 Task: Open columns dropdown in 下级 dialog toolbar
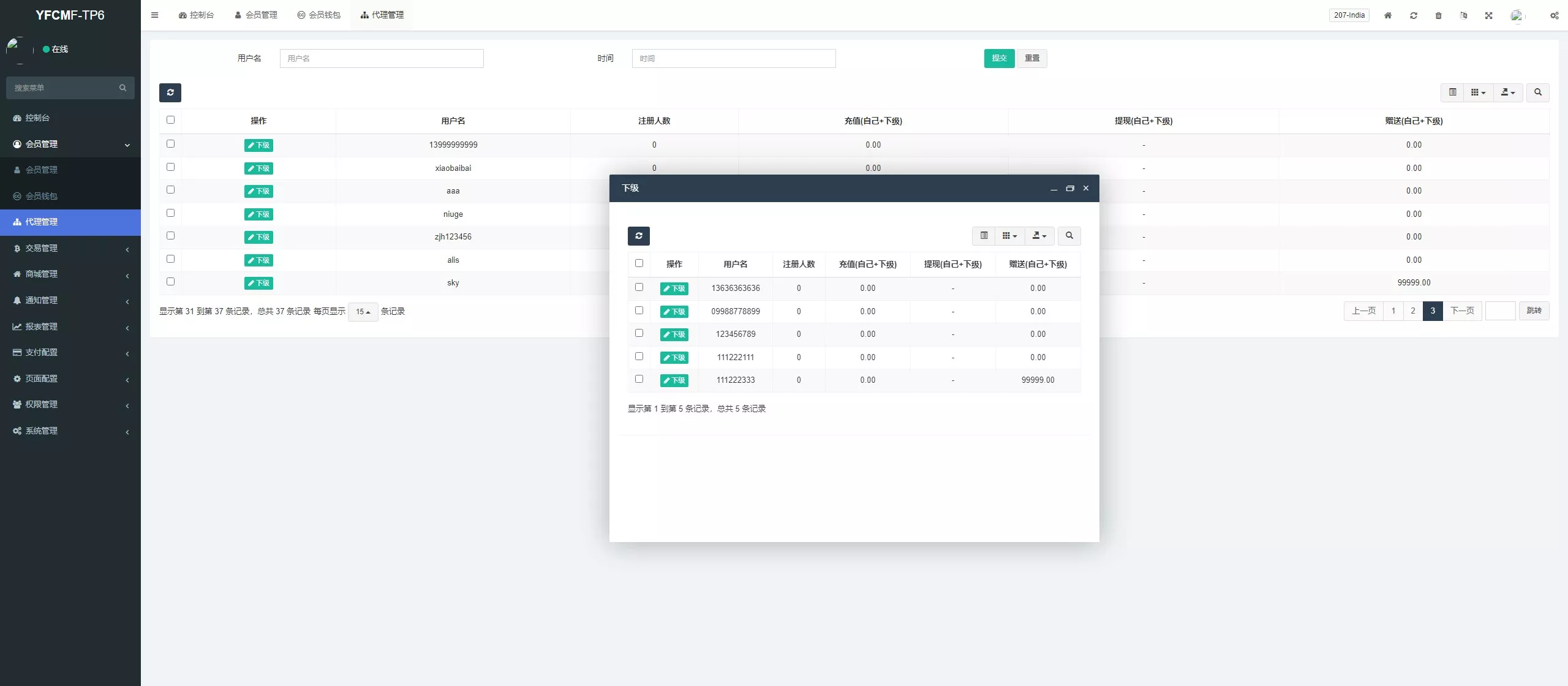(1009, 236)
